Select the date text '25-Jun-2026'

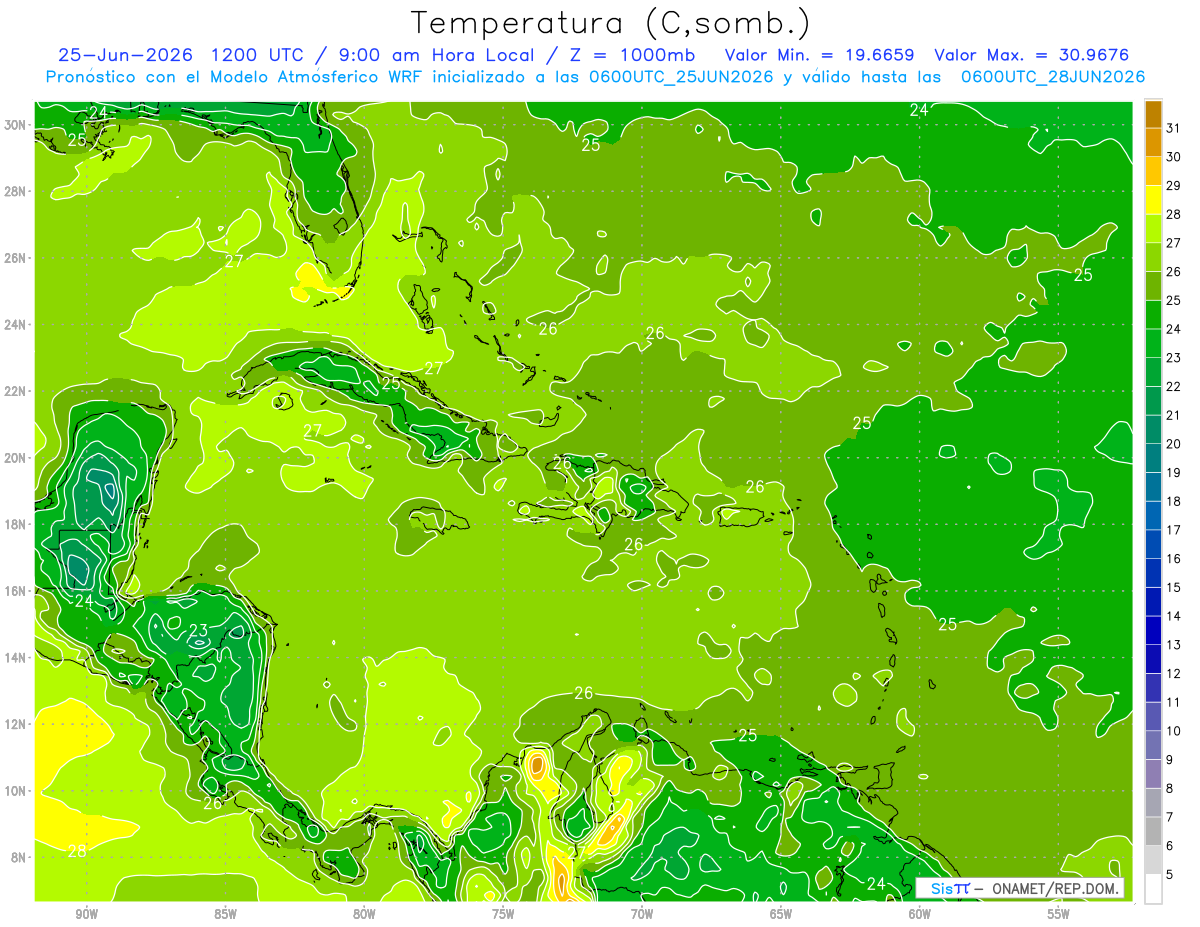pyautogui.click(x=124, y=55)
